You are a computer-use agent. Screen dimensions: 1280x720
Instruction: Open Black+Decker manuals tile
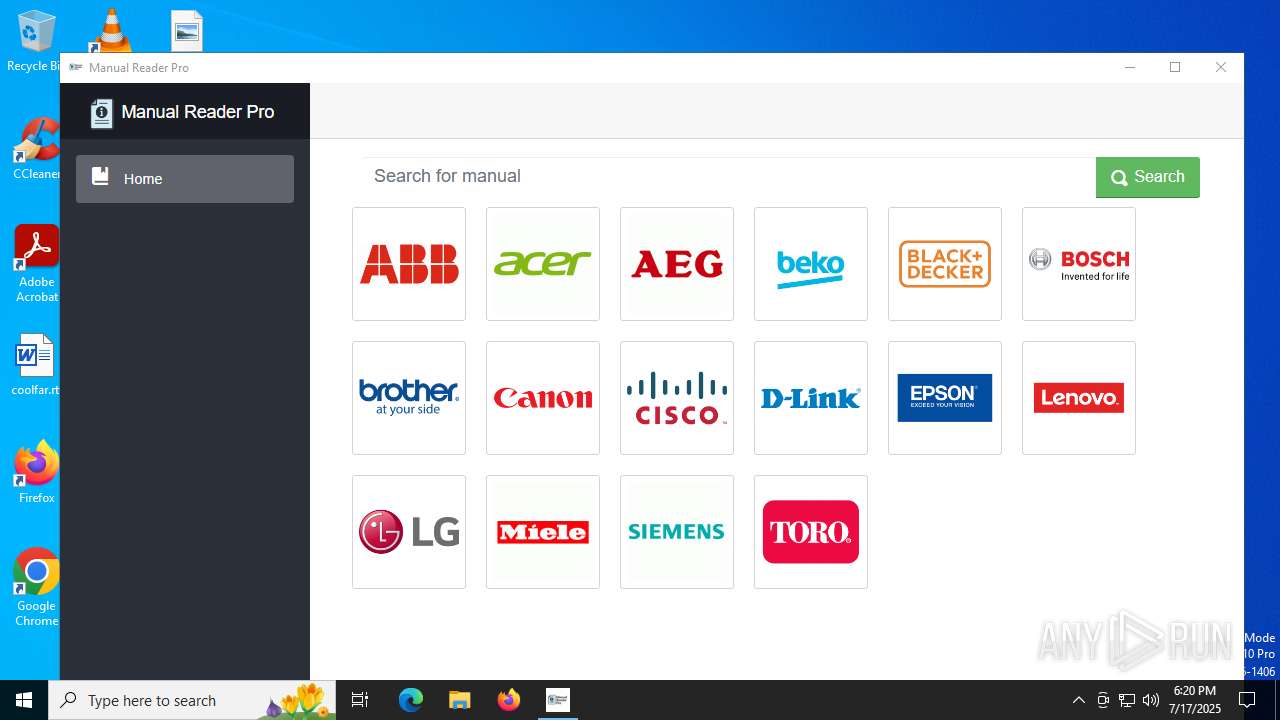(945, 264)
